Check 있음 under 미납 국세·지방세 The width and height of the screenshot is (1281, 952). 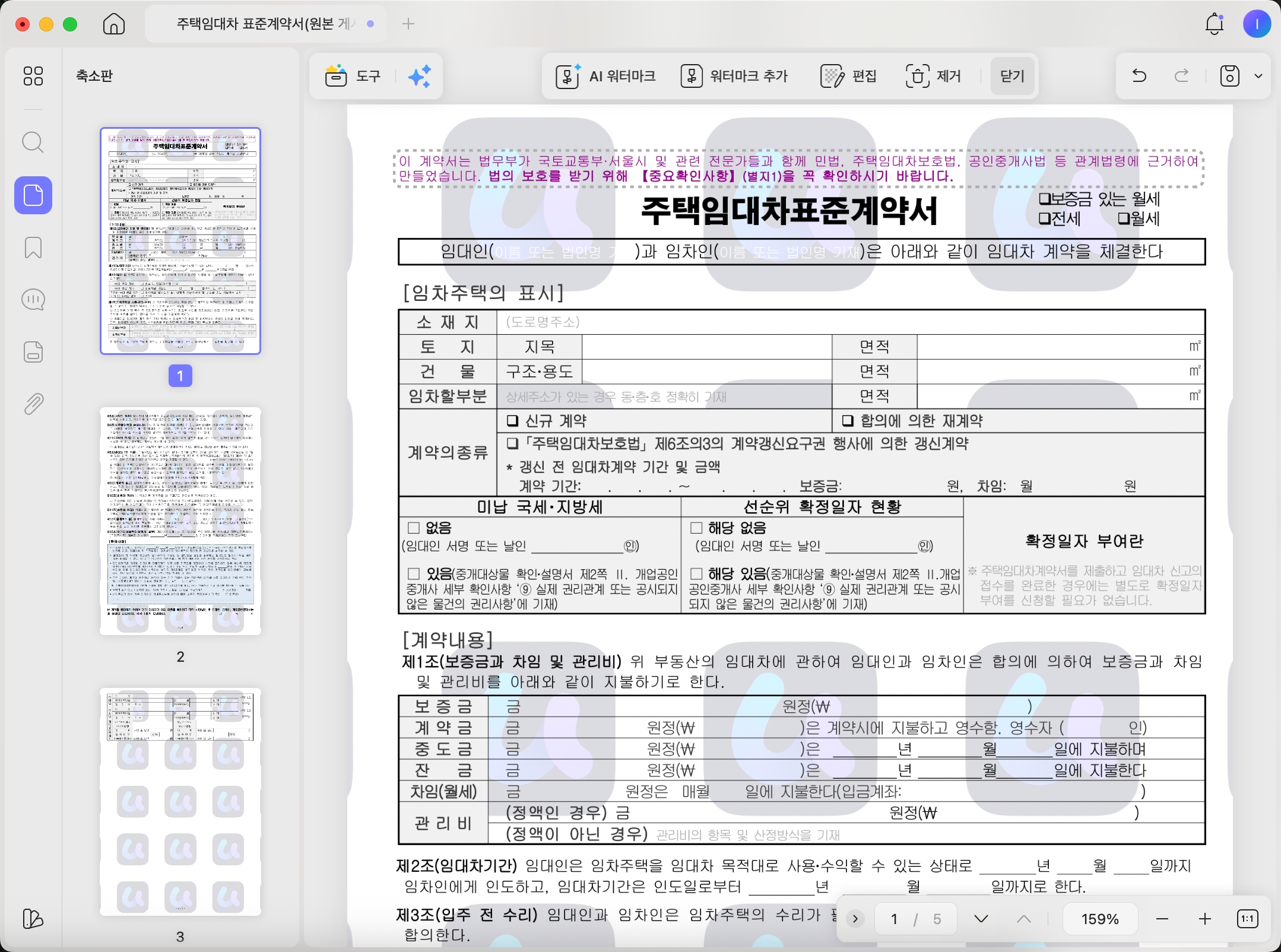414,574
